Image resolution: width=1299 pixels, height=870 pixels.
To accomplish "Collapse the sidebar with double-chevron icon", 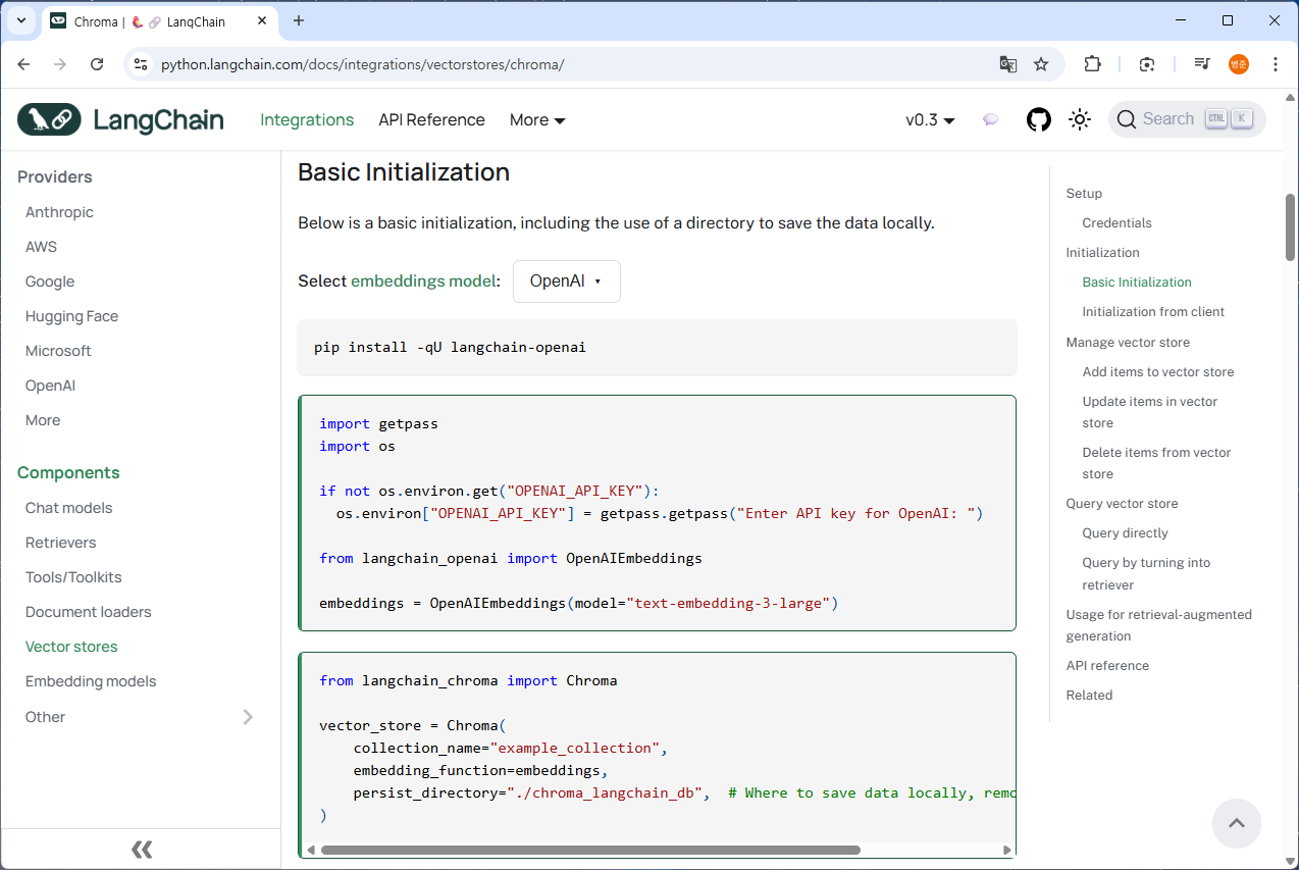I will (x=142, y=849).
